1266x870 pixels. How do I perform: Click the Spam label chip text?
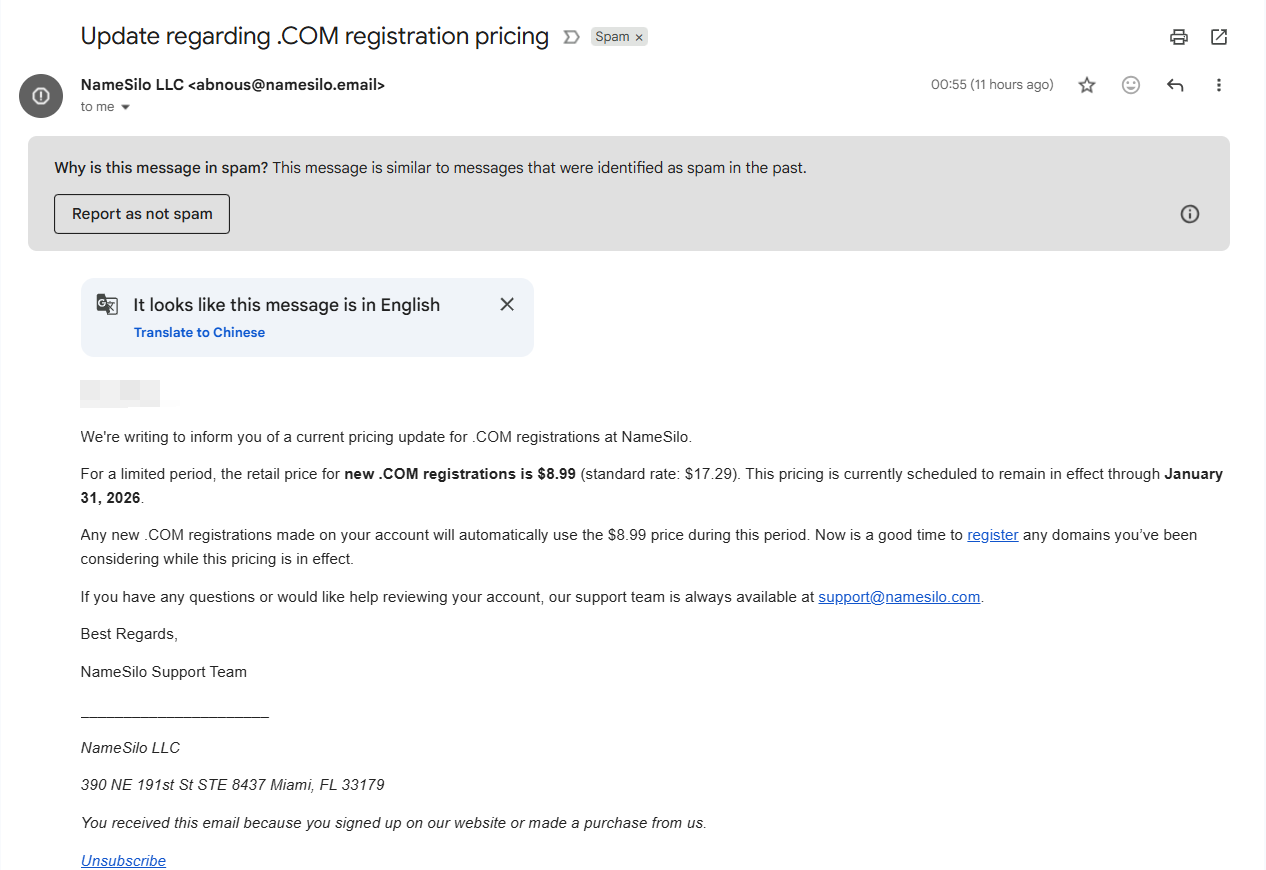[x=612, y=37]
